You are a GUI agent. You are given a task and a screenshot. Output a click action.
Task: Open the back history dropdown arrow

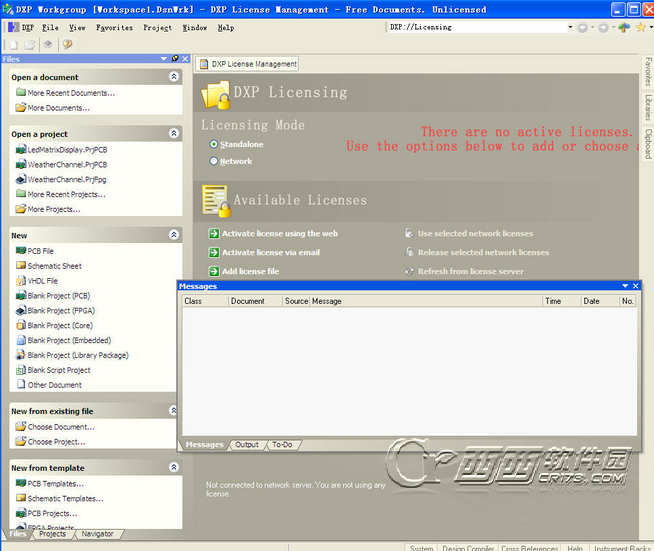(x=592, y=28)
